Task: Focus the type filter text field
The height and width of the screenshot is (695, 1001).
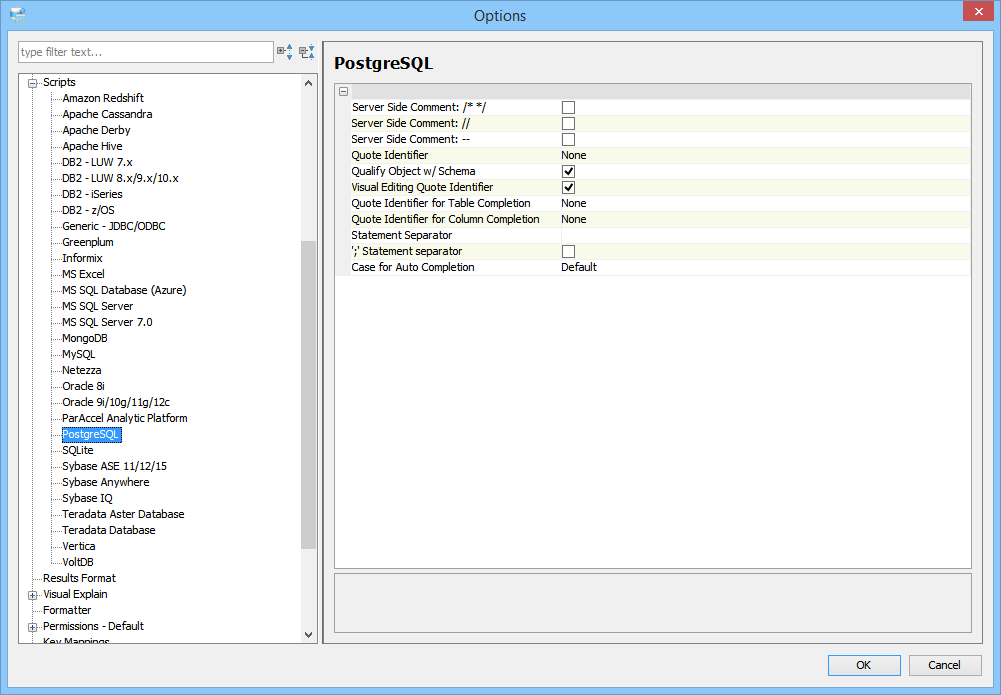Action: [x=146, y=52]
